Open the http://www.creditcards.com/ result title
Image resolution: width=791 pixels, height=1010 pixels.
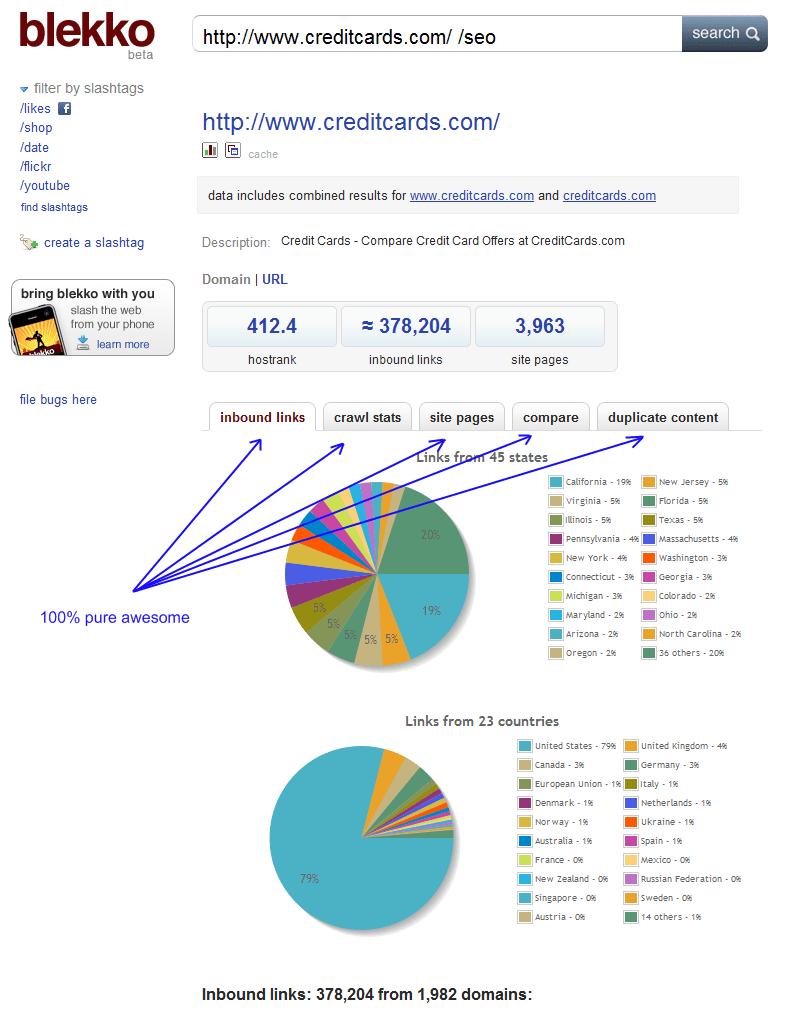(x=351, y=122)
